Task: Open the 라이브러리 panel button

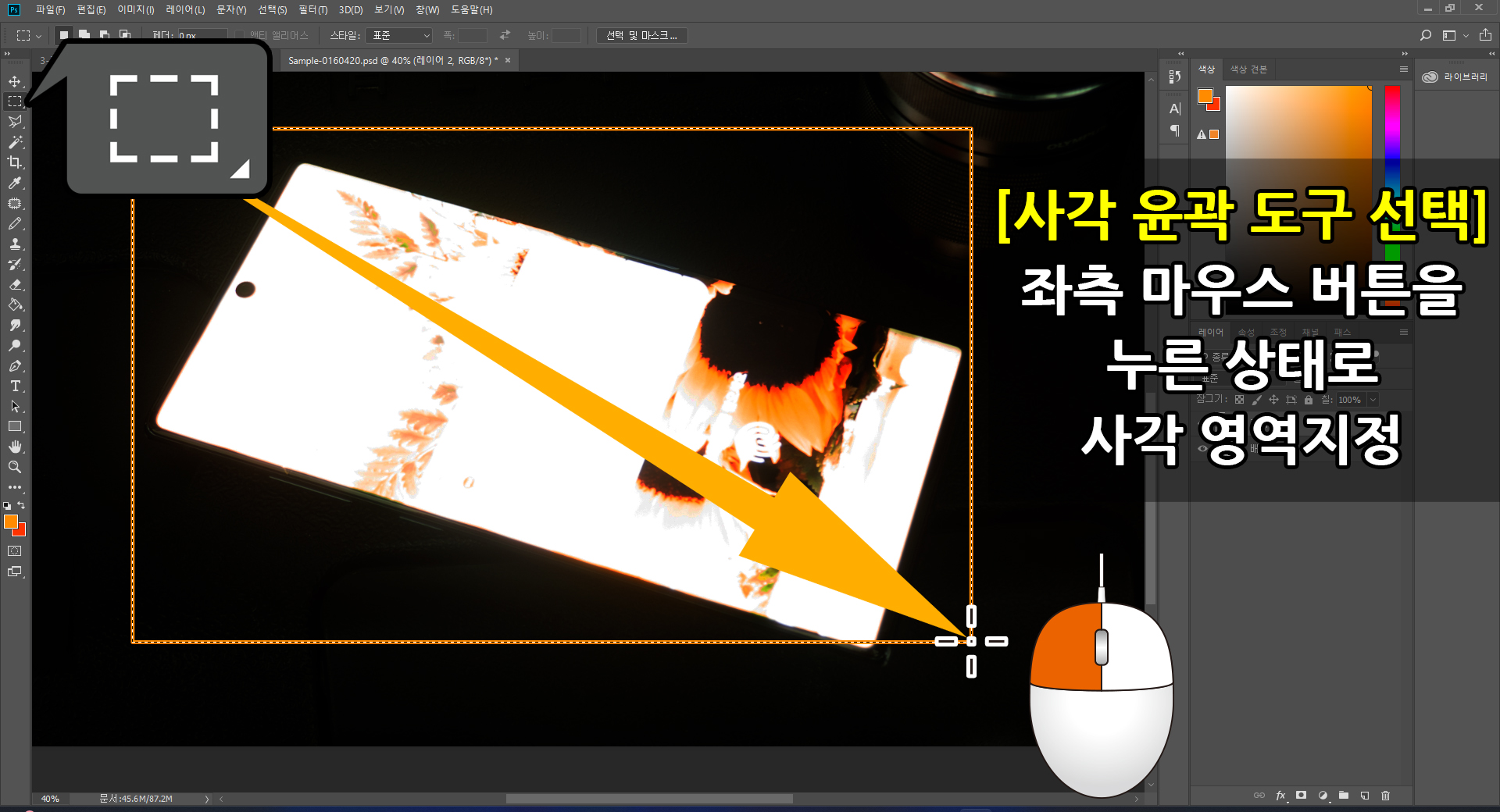Action: (x=1455, y=77)
